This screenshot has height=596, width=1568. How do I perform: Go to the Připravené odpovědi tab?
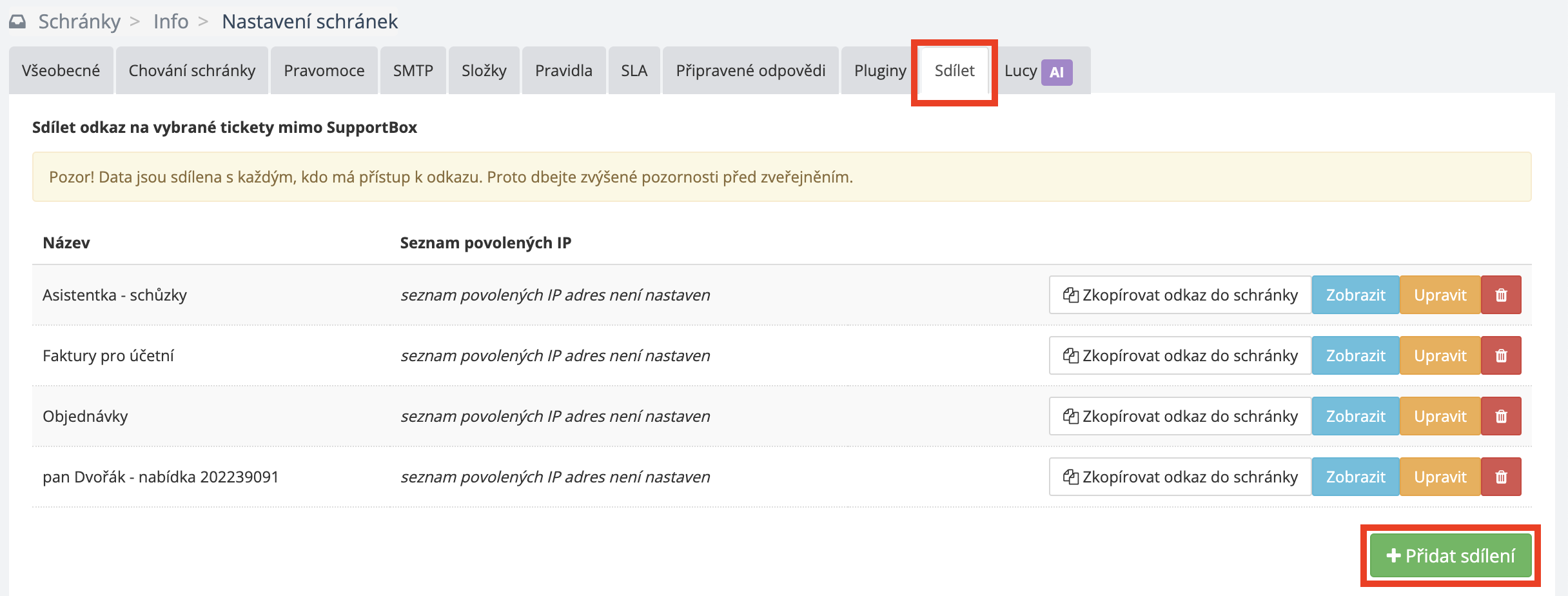(x=750, y=71)
